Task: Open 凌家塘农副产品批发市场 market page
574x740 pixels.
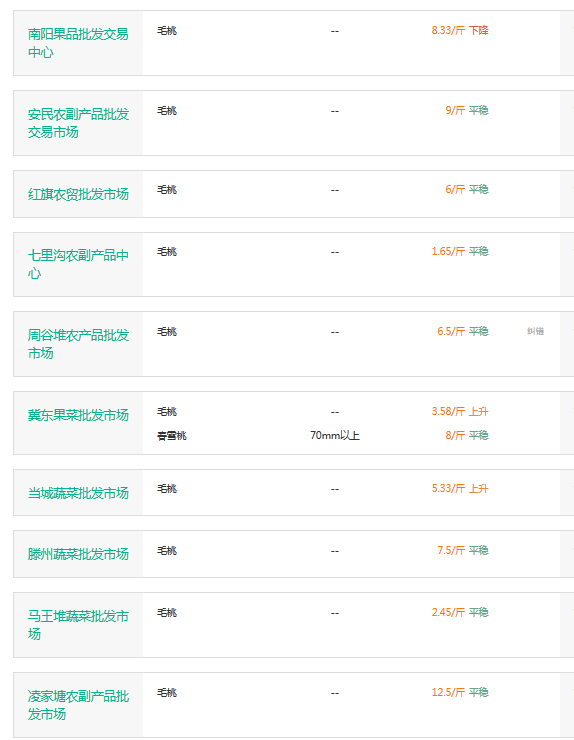Action: tap(78, 705)
